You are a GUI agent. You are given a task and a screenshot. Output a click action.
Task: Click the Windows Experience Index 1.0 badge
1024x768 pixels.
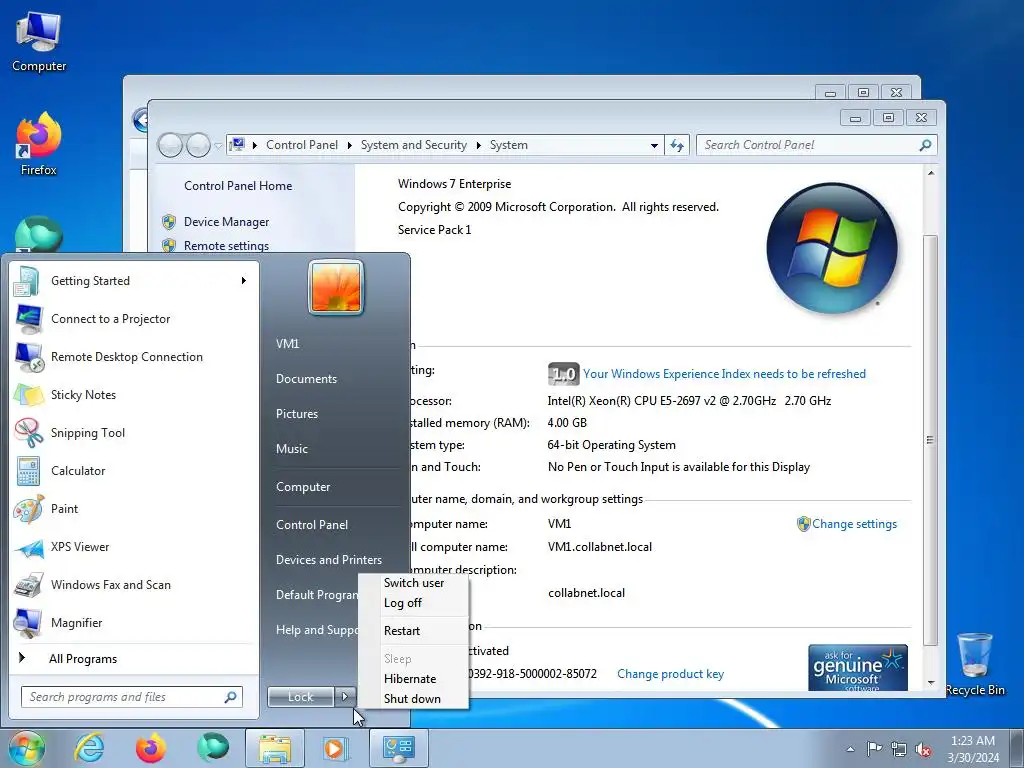(x=563, y=374)
